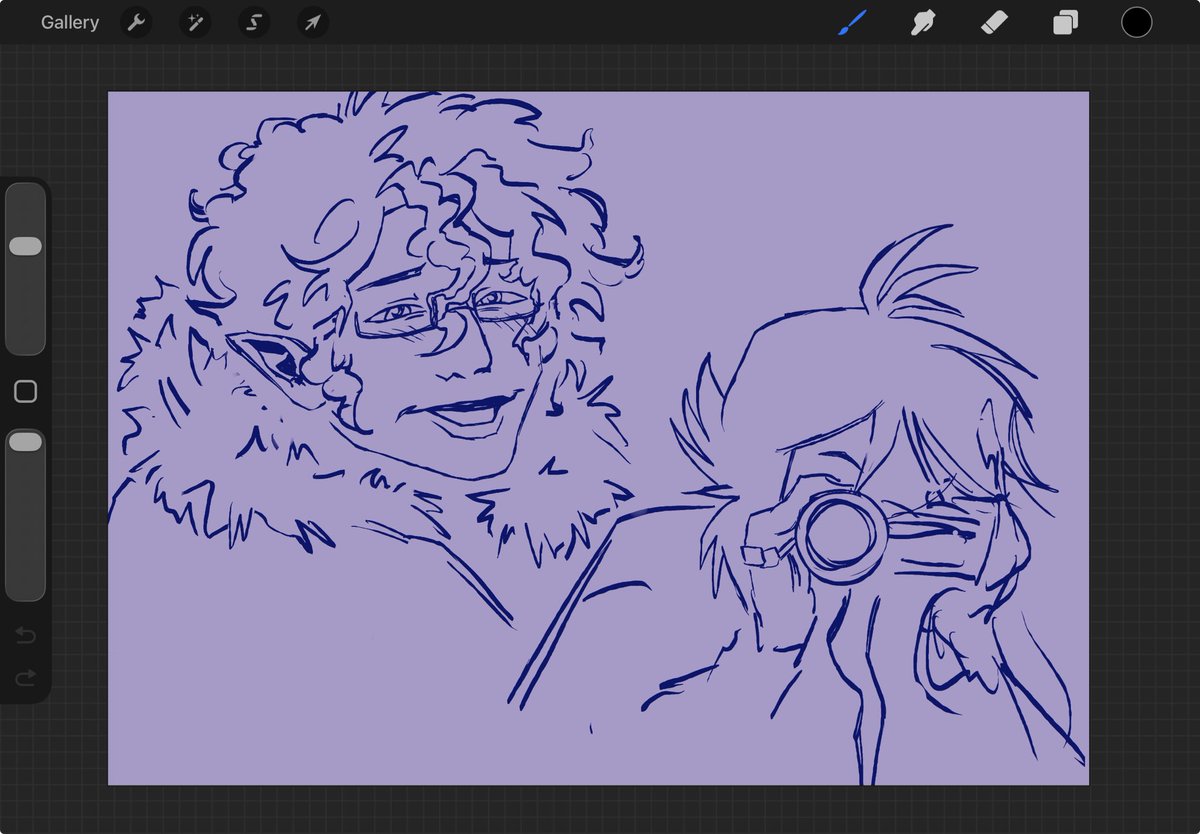Select the Brush tool

point(852,22)
